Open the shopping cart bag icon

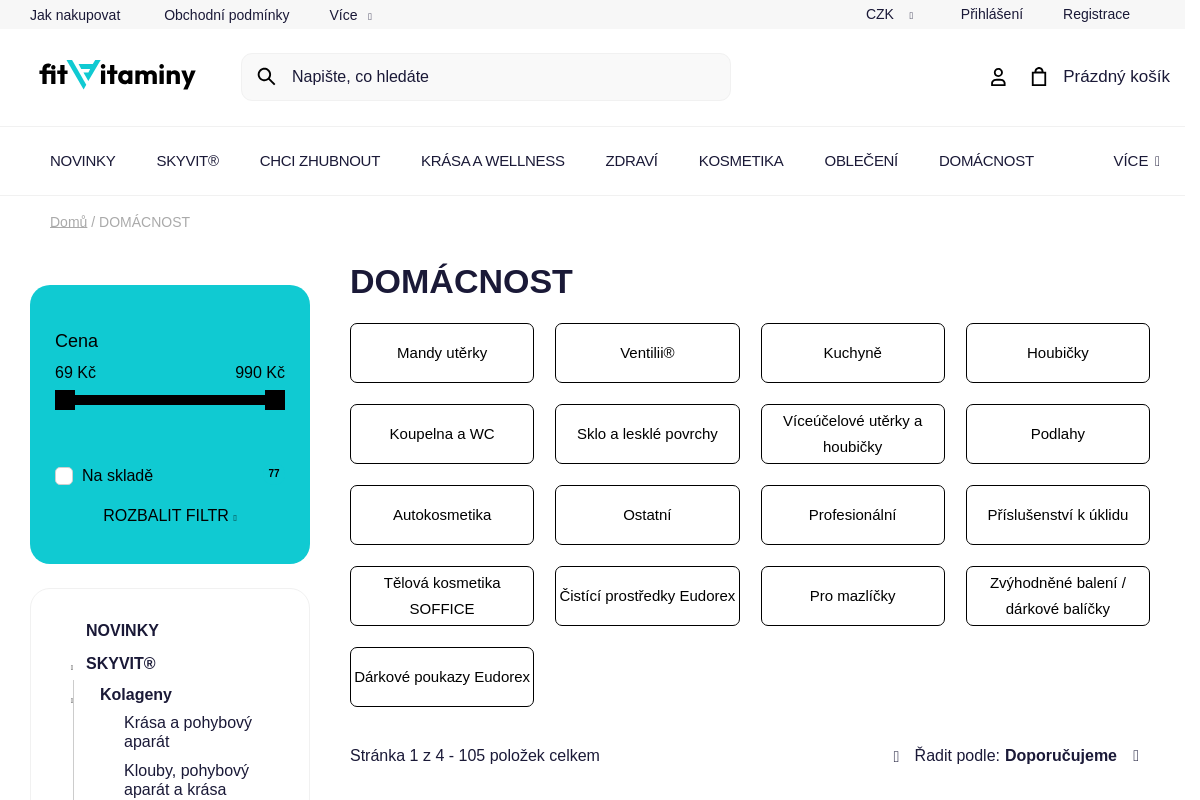click(1039, 77)
